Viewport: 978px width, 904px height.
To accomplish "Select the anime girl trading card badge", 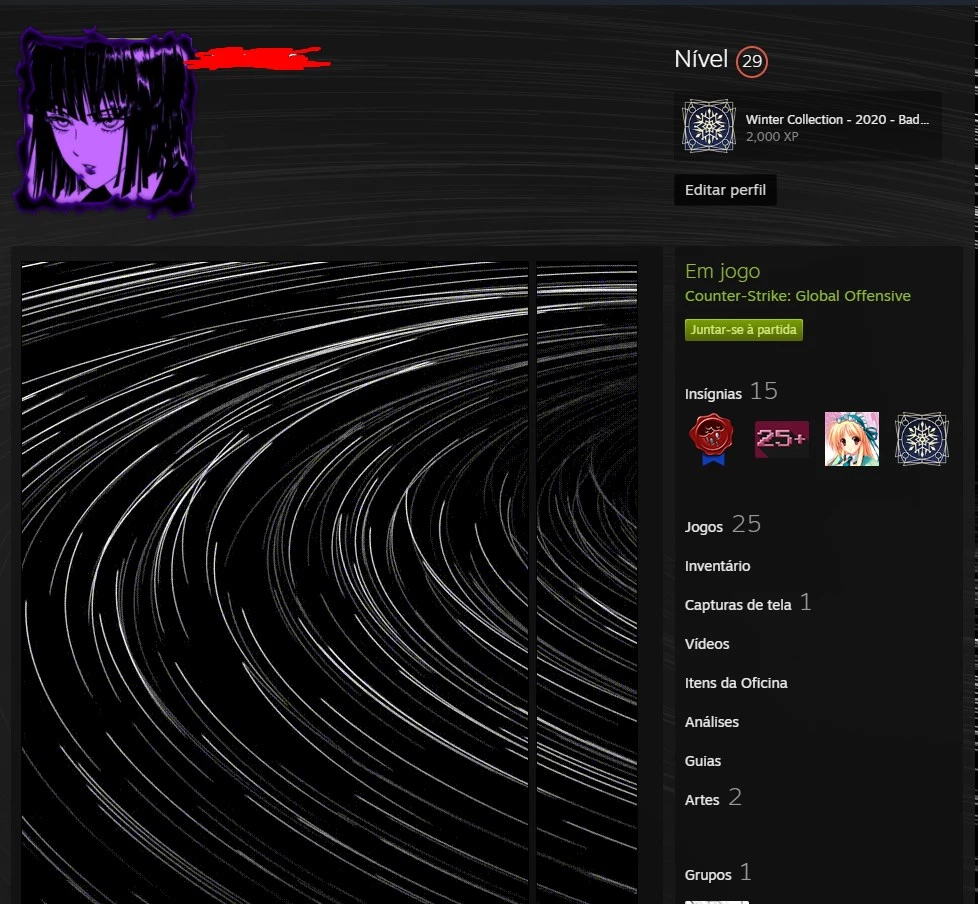I will (851, 439).
